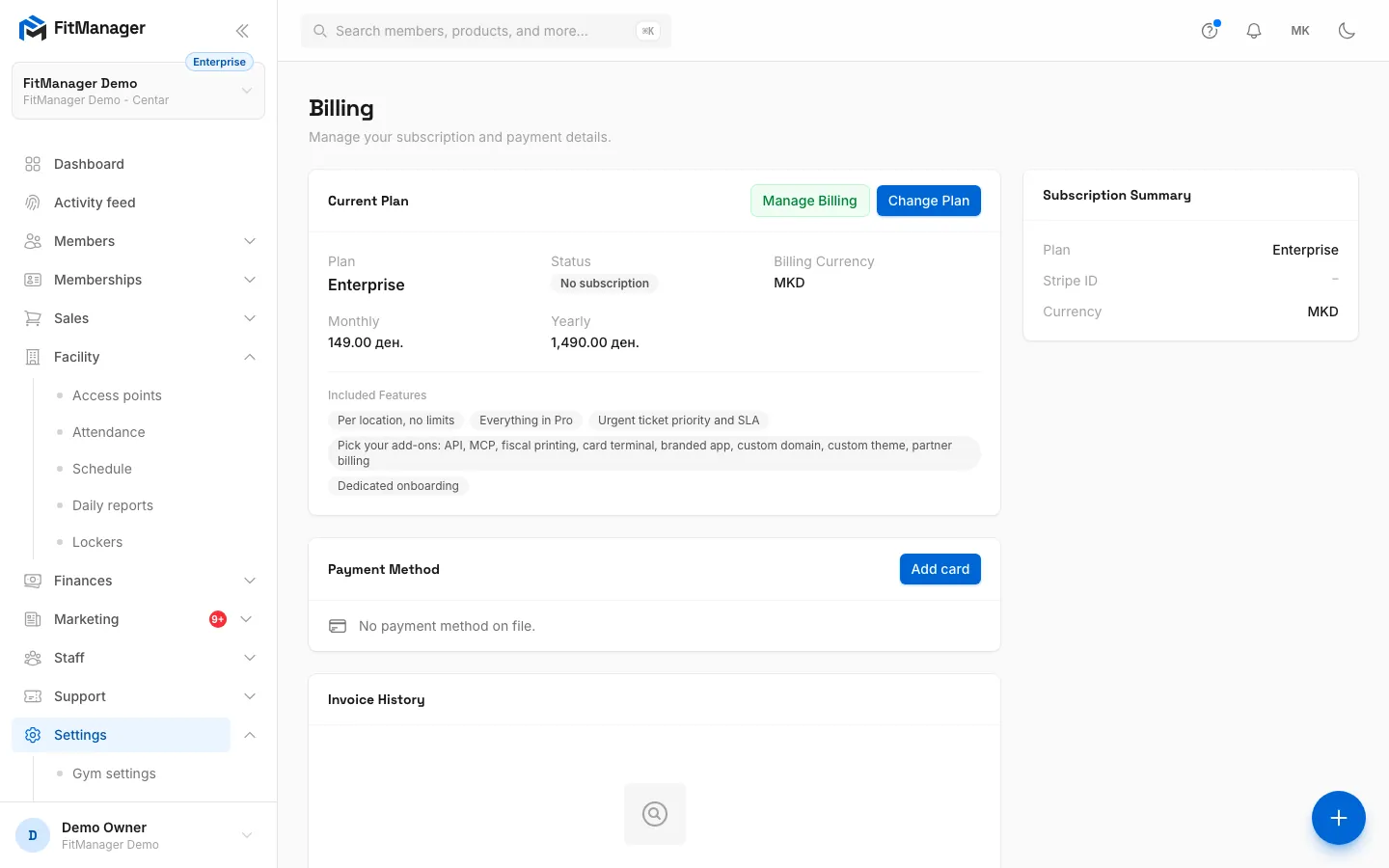Open Gym settings under Settings
The height and width of the screenshot is (868, 1389).
pos(114,773)
